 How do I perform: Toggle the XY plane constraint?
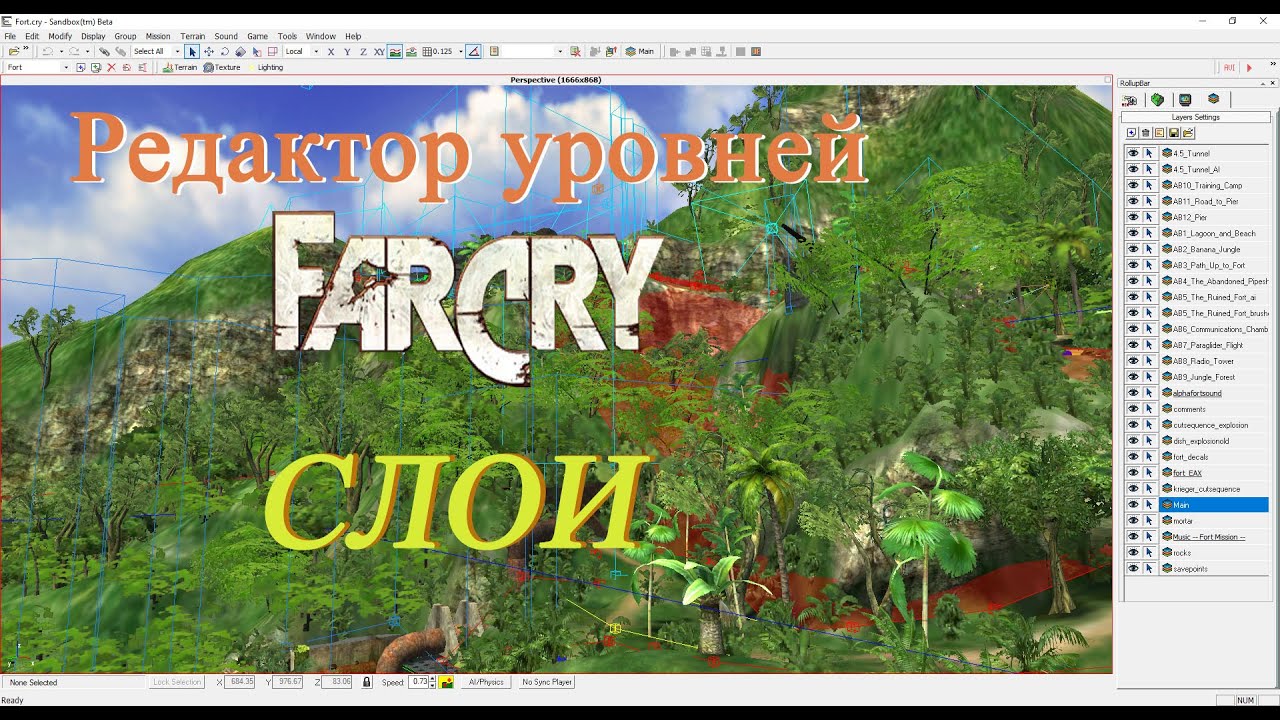tap(379, 51)
